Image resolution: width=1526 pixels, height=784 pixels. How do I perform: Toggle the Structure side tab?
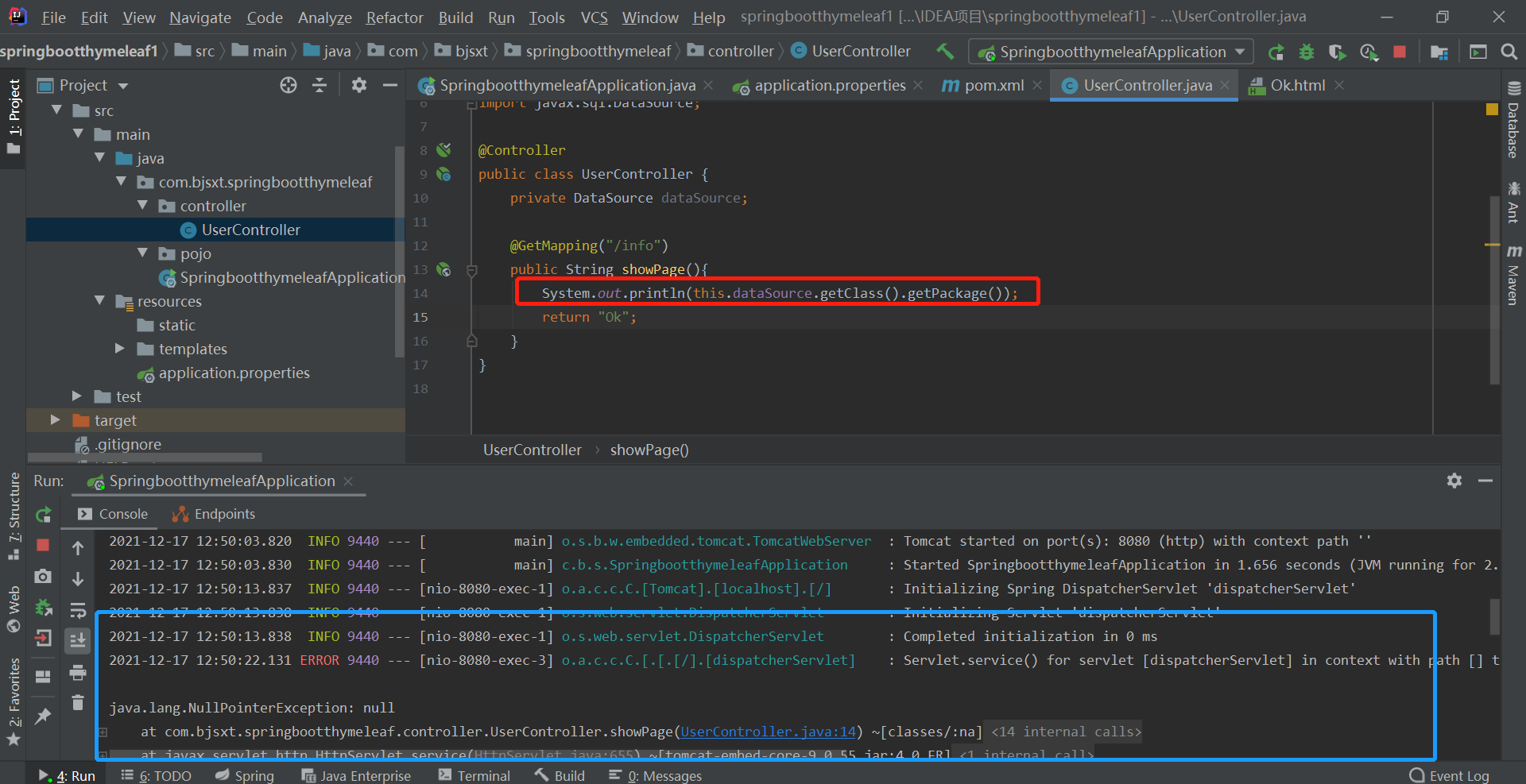(x=14, y=516)
